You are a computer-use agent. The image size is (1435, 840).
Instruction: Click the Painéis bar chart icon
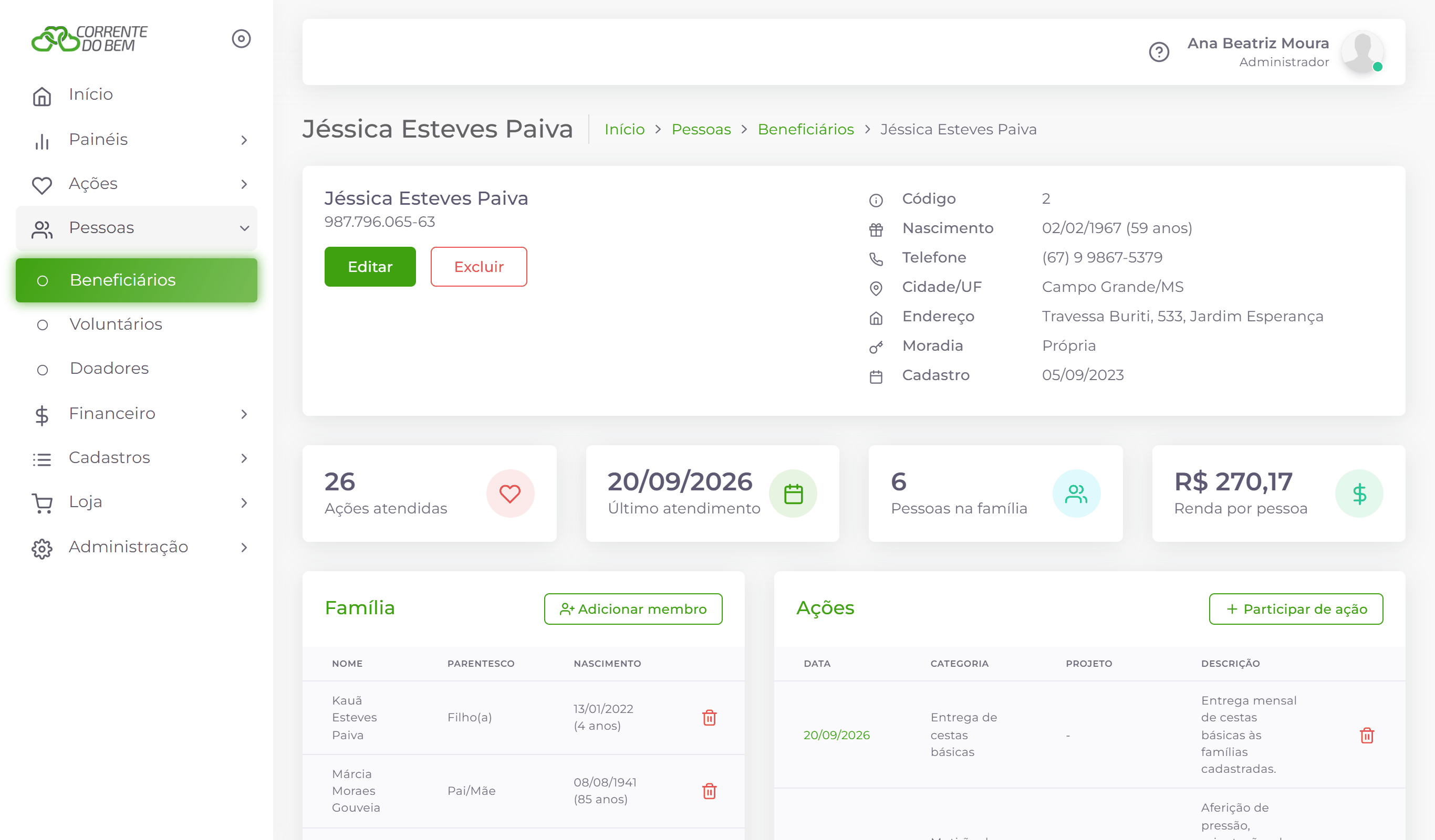42,141
